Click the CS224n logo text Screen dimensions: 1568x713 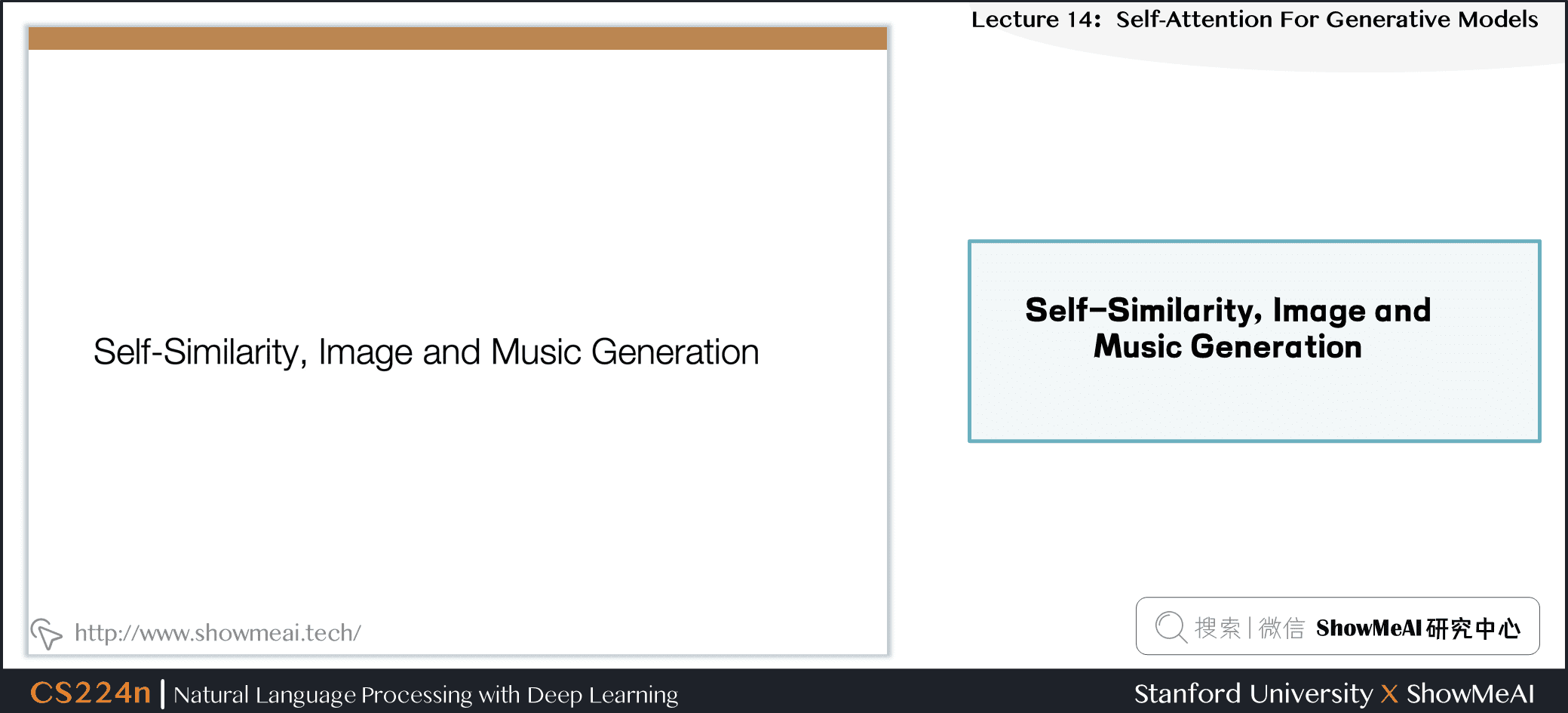click(x=91, y=693)
